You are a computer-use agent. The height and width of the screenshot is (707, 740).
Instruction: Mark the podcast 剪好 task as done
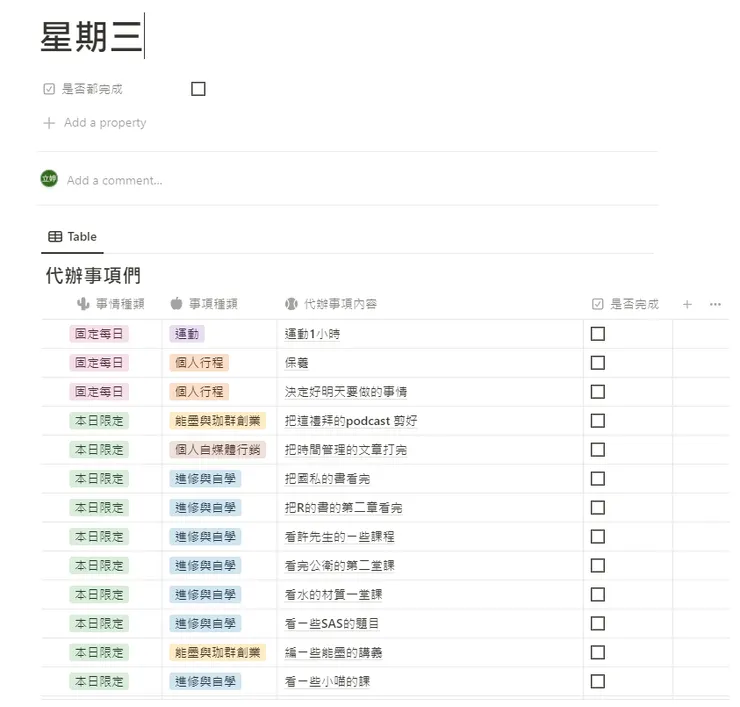(x=598, y=421)
